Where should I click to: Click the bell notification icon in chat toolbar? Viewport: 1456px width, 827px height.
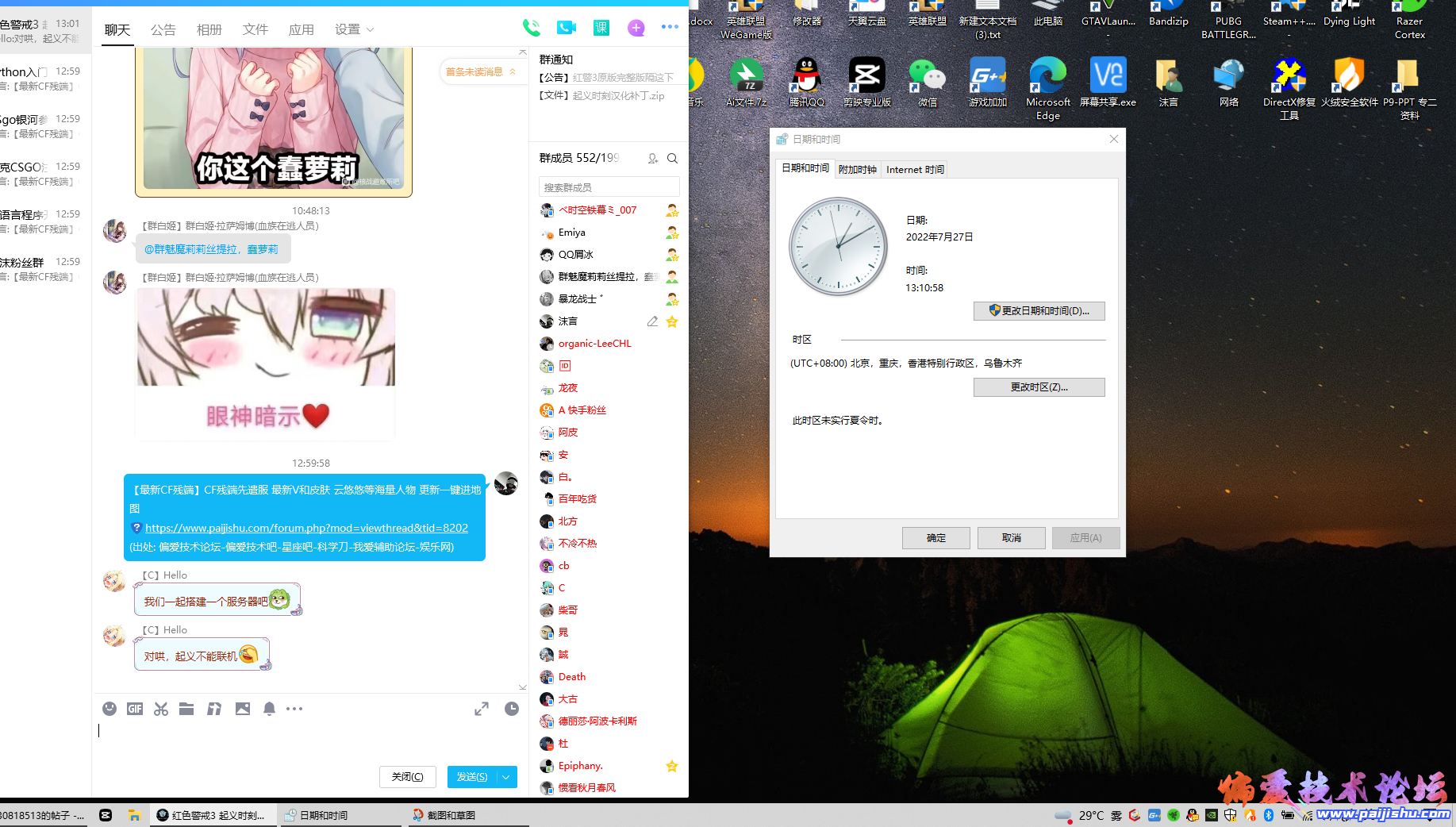point(269,709)
